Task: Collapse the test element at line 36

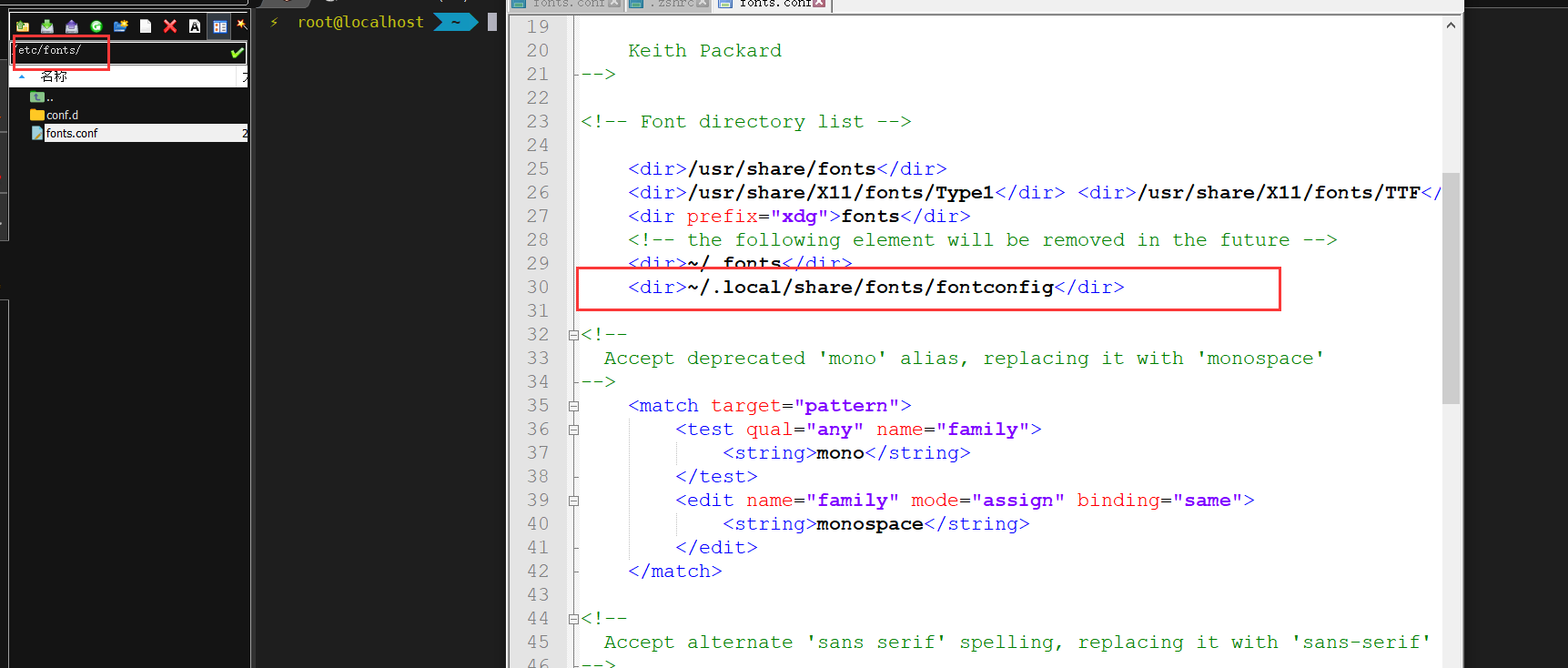Action: [x=574, y=430]
